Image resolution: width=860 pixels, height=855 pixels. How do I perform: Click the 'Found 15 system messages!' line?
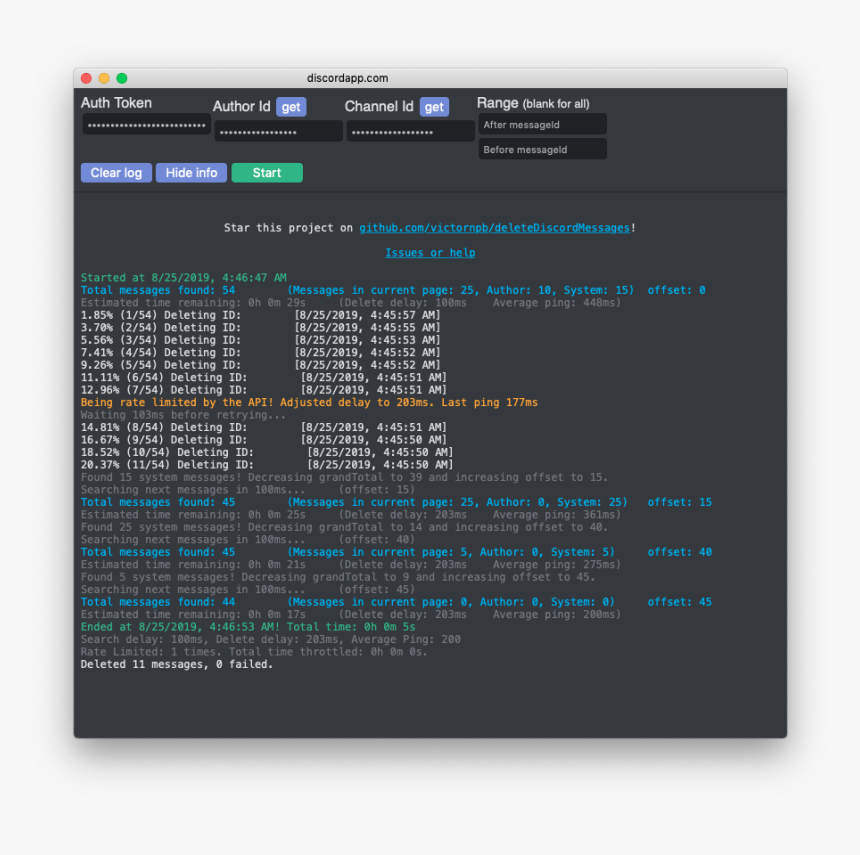coord(344,477)
